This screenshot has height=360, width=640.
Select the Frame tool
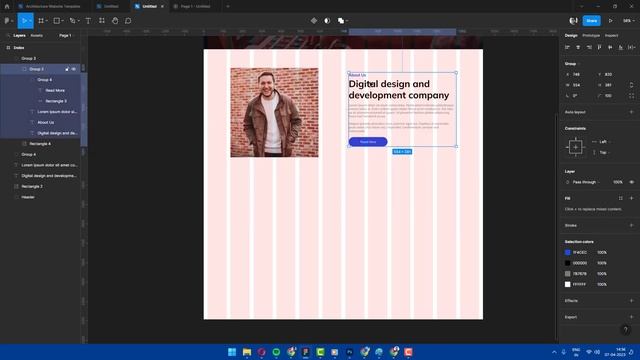point(41,20)
